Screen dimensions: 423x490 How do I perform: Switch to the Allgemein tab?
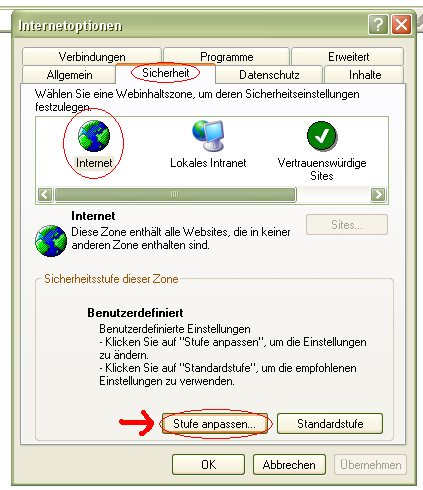click(69, 75)
